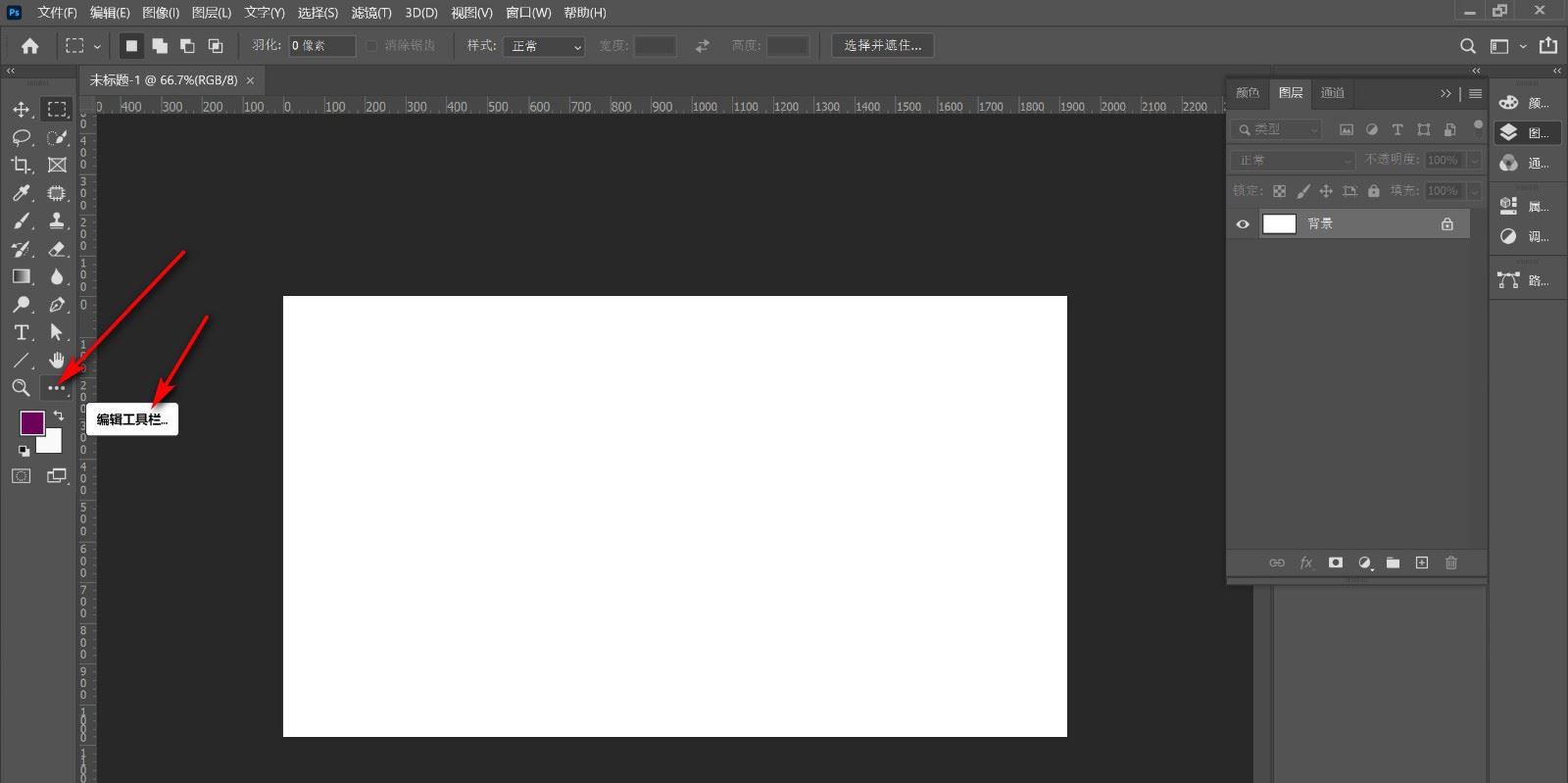
Task: Open the 滤镜(T) menu
Action: (371, 13)
